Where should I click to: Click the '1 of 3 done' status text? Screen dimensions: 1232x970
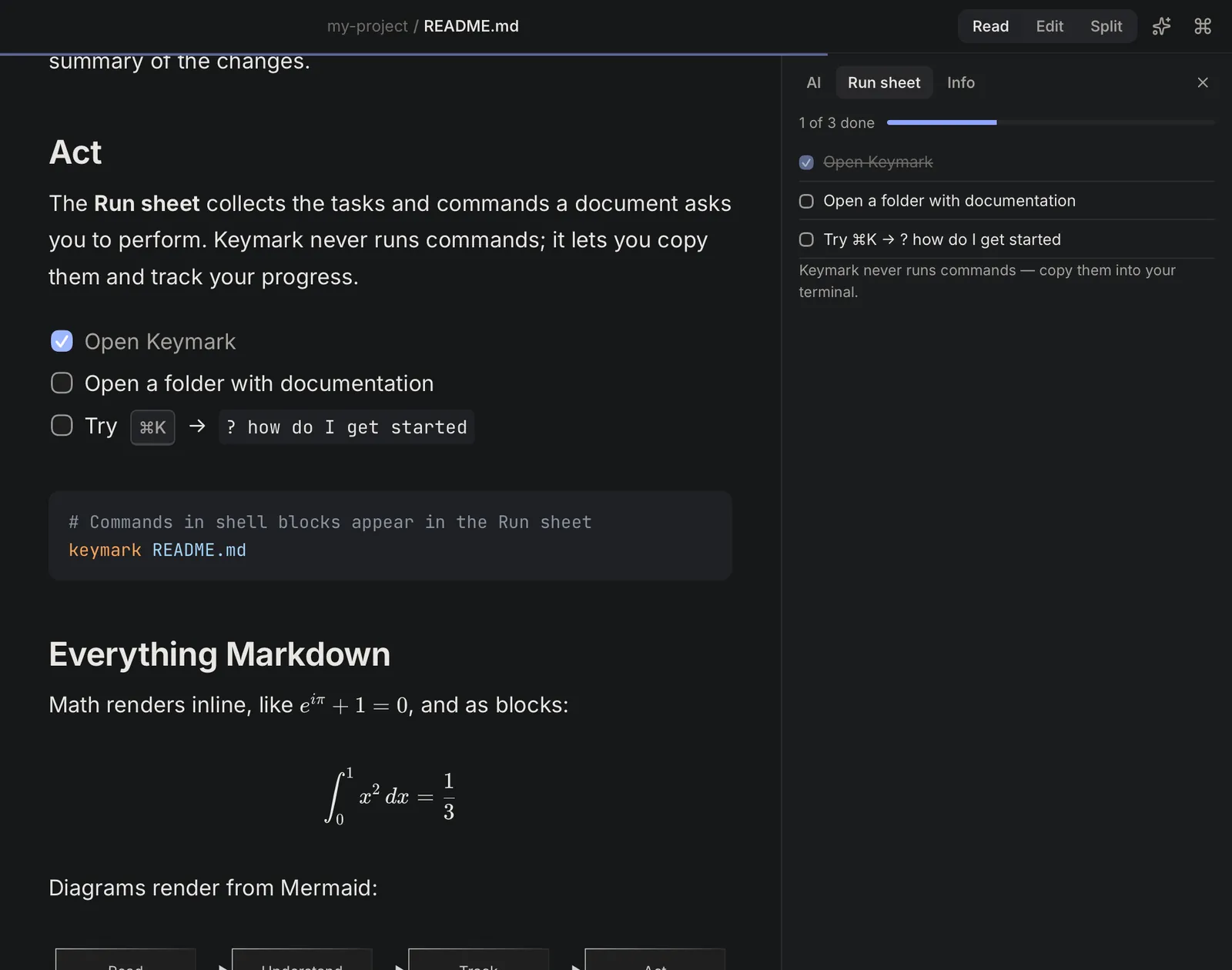pos(836,123)
